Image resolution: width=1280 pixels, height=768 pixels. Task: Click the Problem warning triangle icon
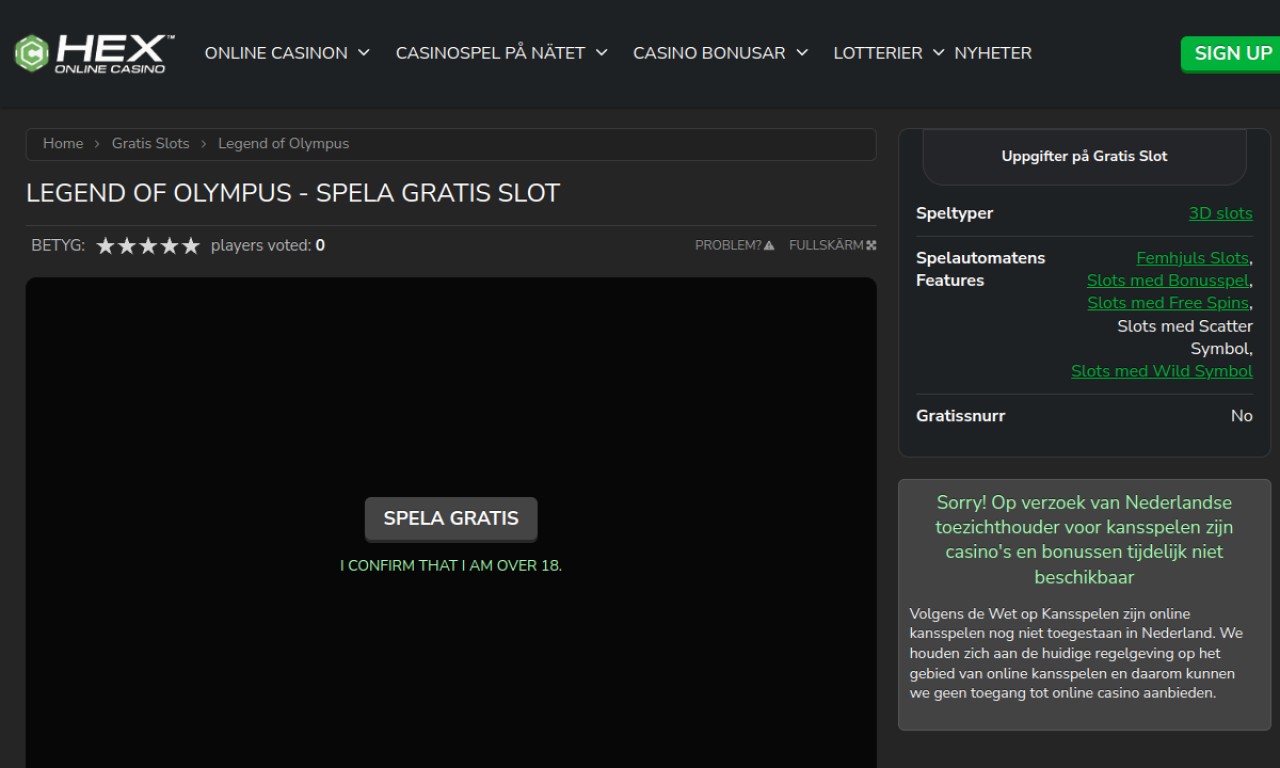coord(769,246)
